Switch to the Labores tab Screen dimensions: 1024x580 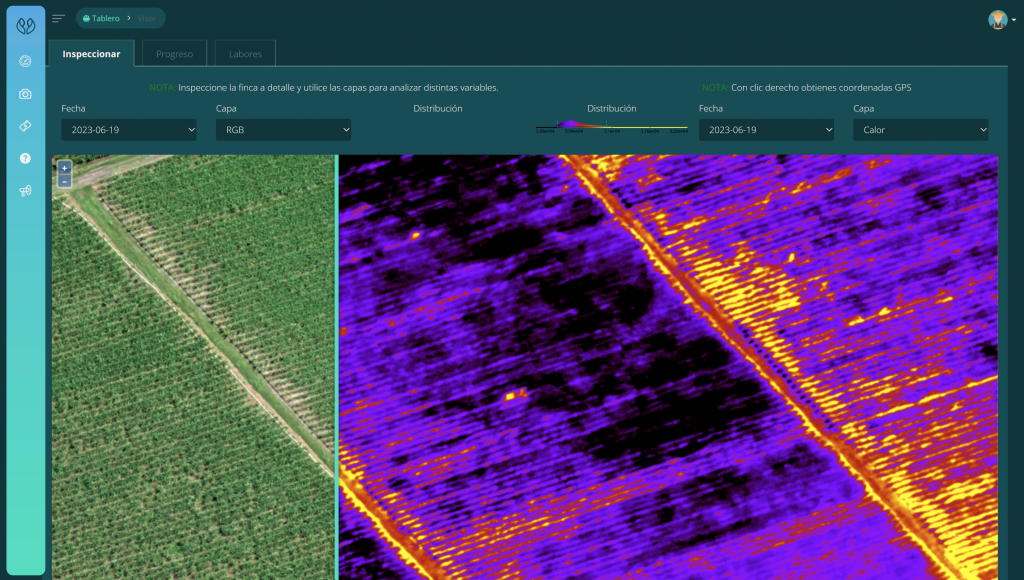pyautogui.click(x=245, y=54)
